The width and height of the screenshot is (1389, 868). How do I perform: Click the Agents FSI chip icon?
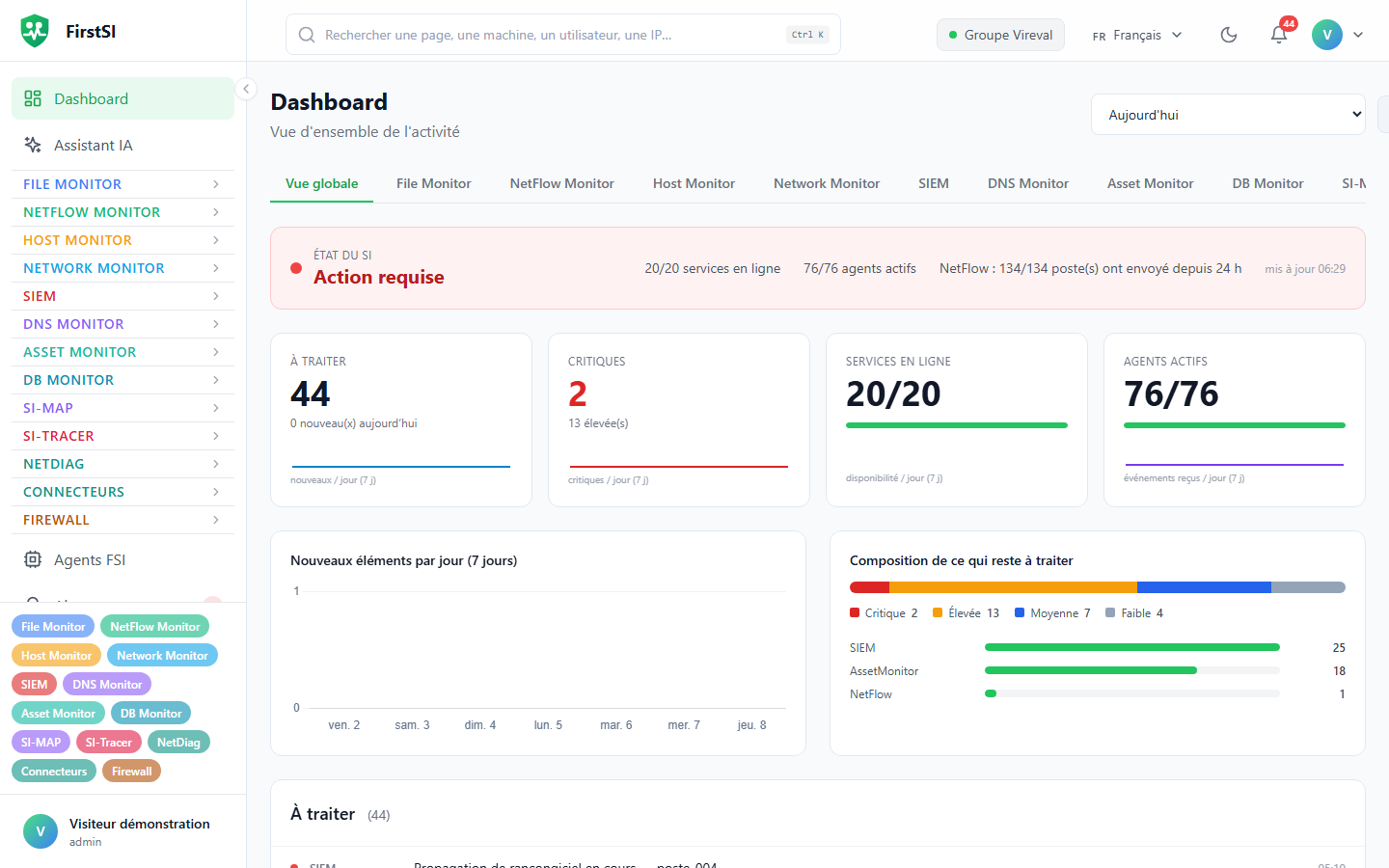click(33, 559)
